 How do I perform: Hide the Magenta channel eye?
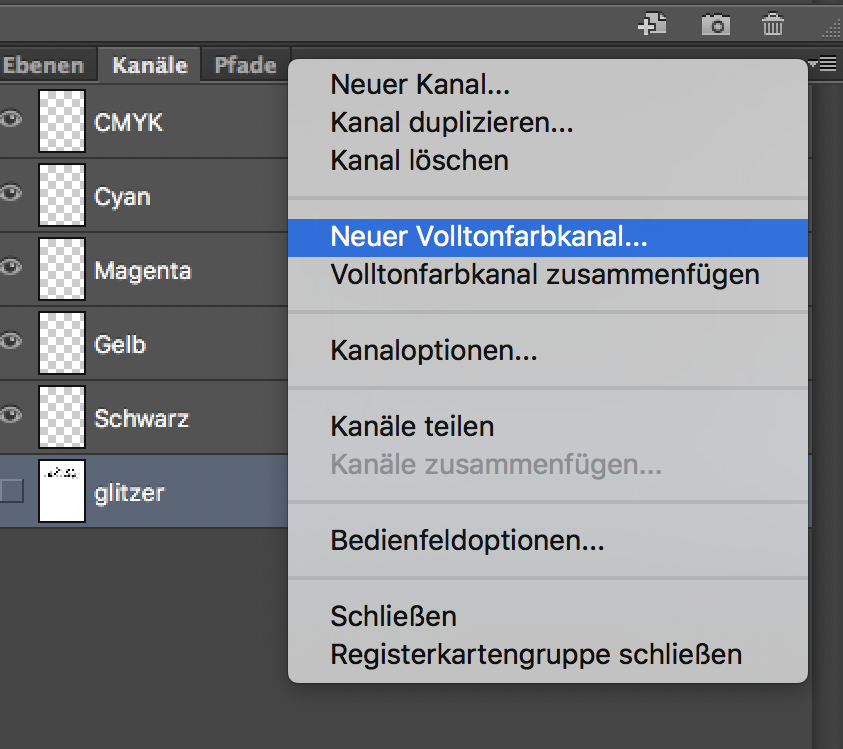coord(12,268)
